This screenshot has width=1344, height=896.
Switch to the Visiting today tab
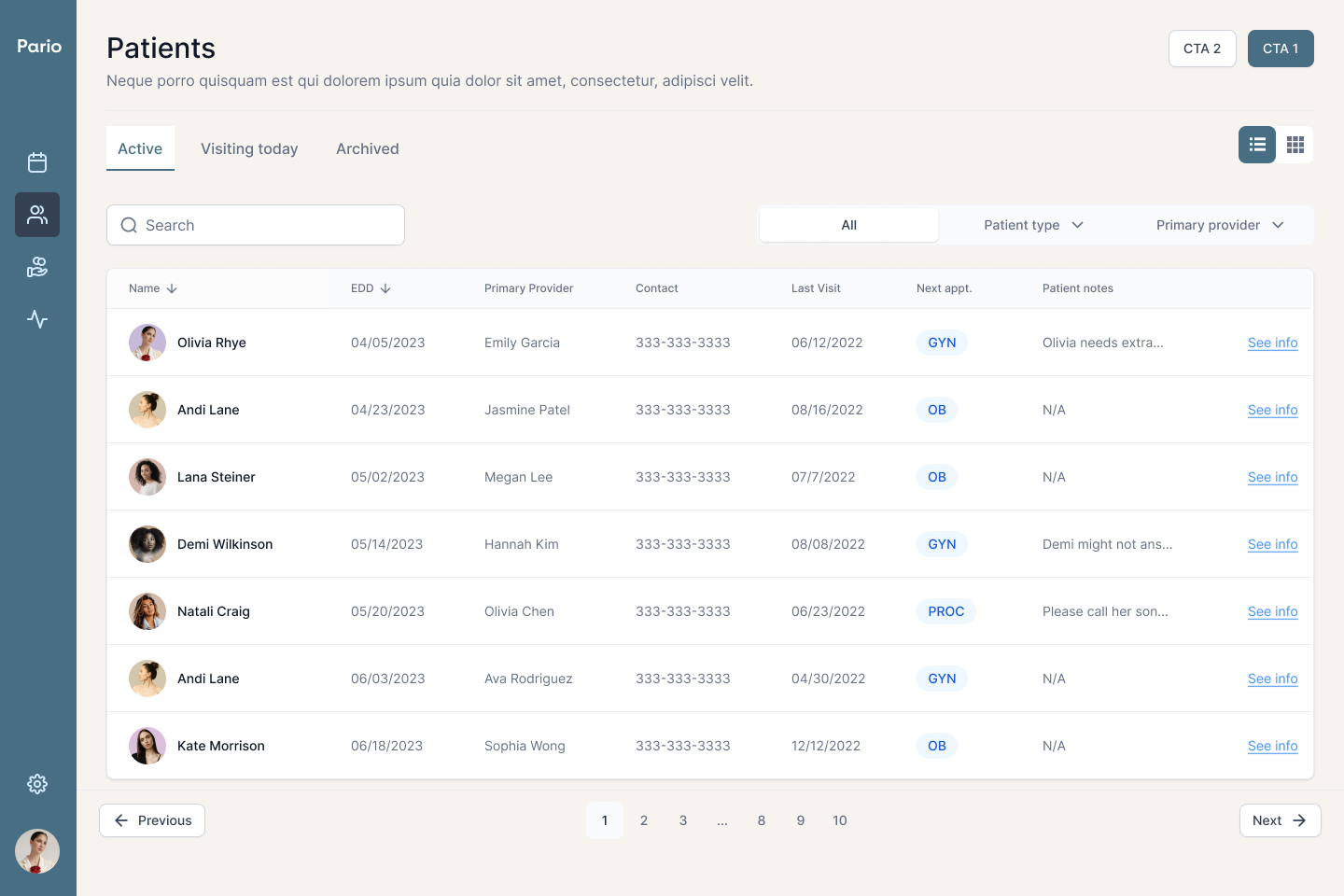coord(249,149)
